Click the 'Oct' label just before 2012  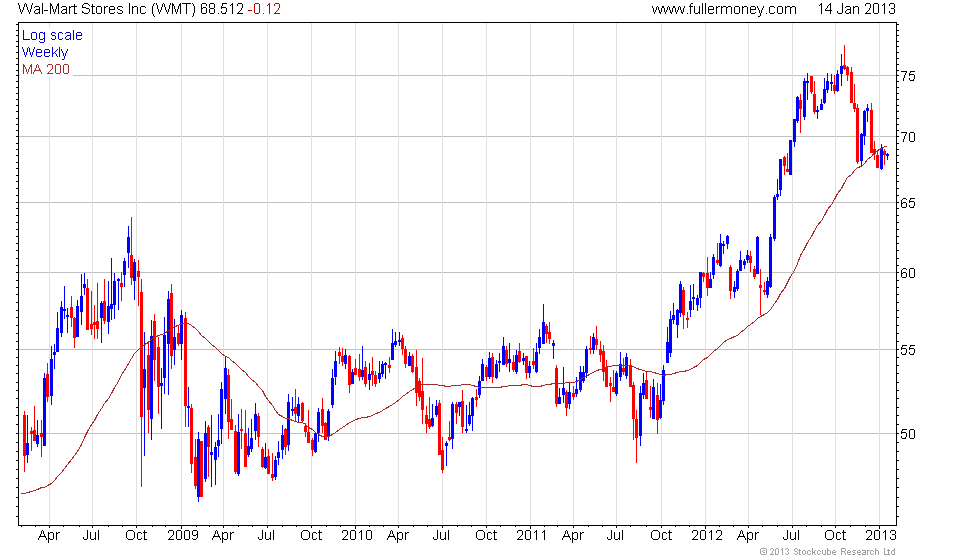(661, 536)
